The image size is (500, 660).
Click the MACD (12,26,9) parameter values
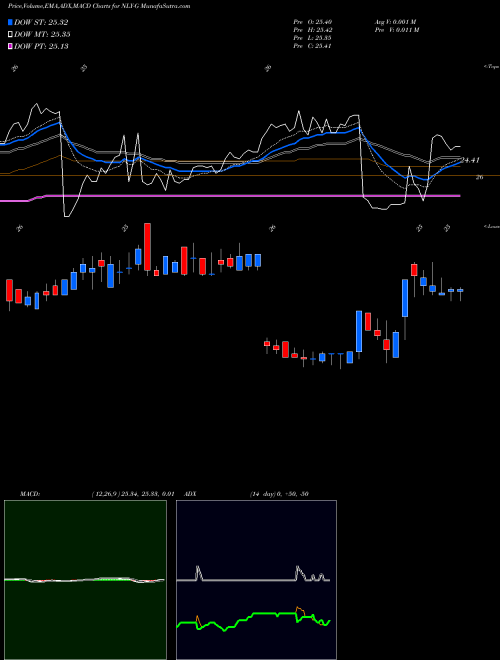tap(133, 494)
